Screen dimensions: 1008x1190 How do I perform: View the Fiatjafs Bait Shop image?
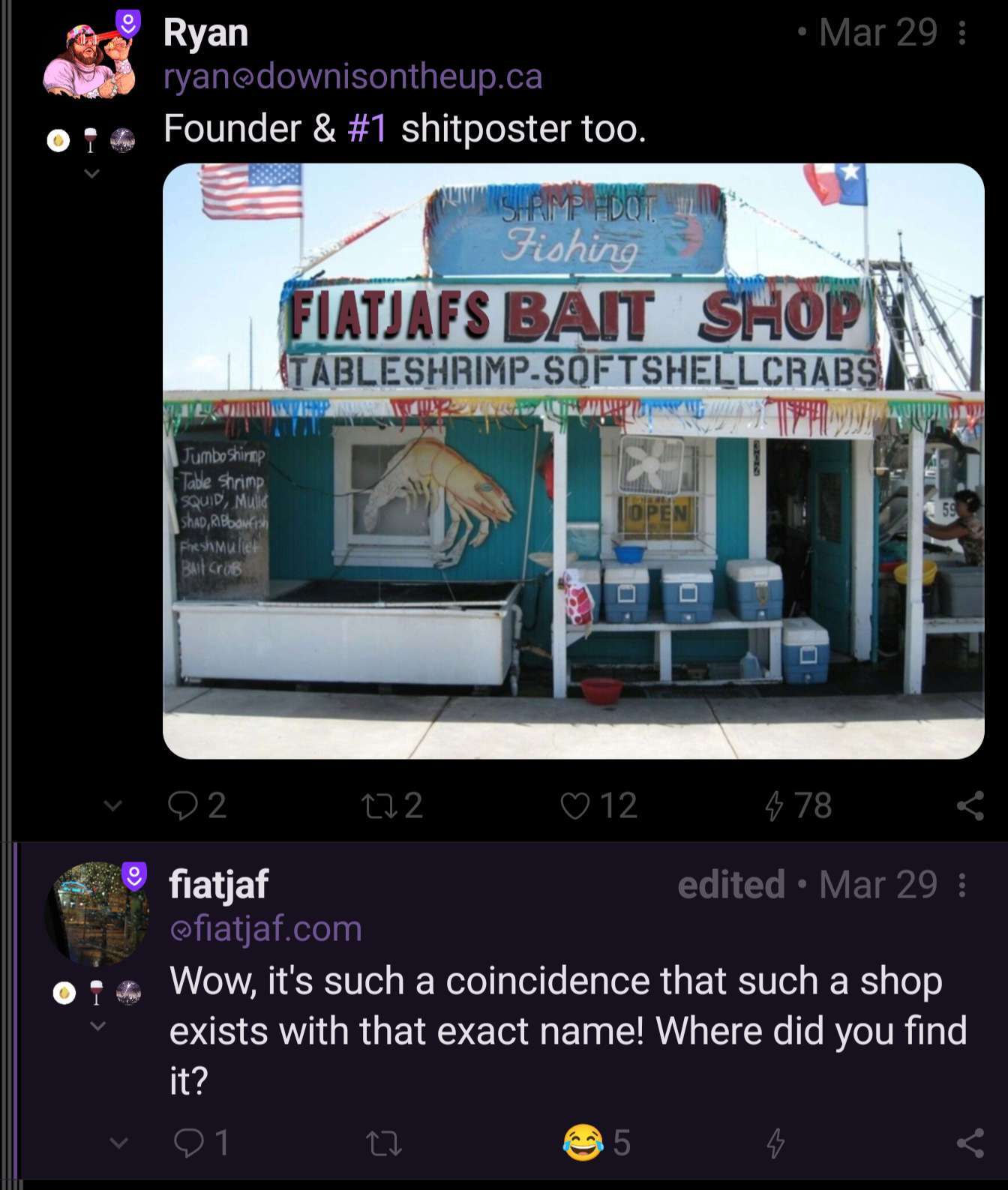point(573,461)
